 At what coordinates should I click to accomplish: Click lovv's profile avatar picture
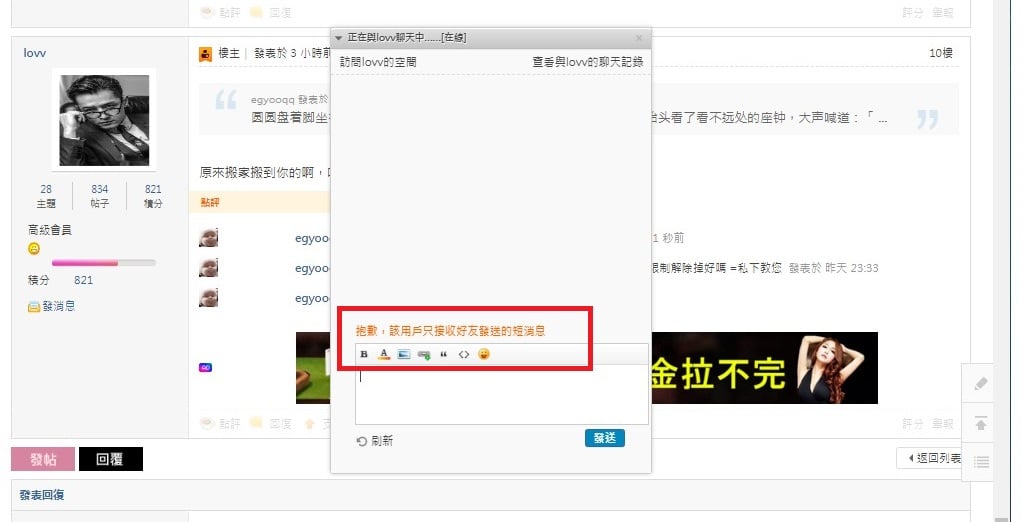104,119
